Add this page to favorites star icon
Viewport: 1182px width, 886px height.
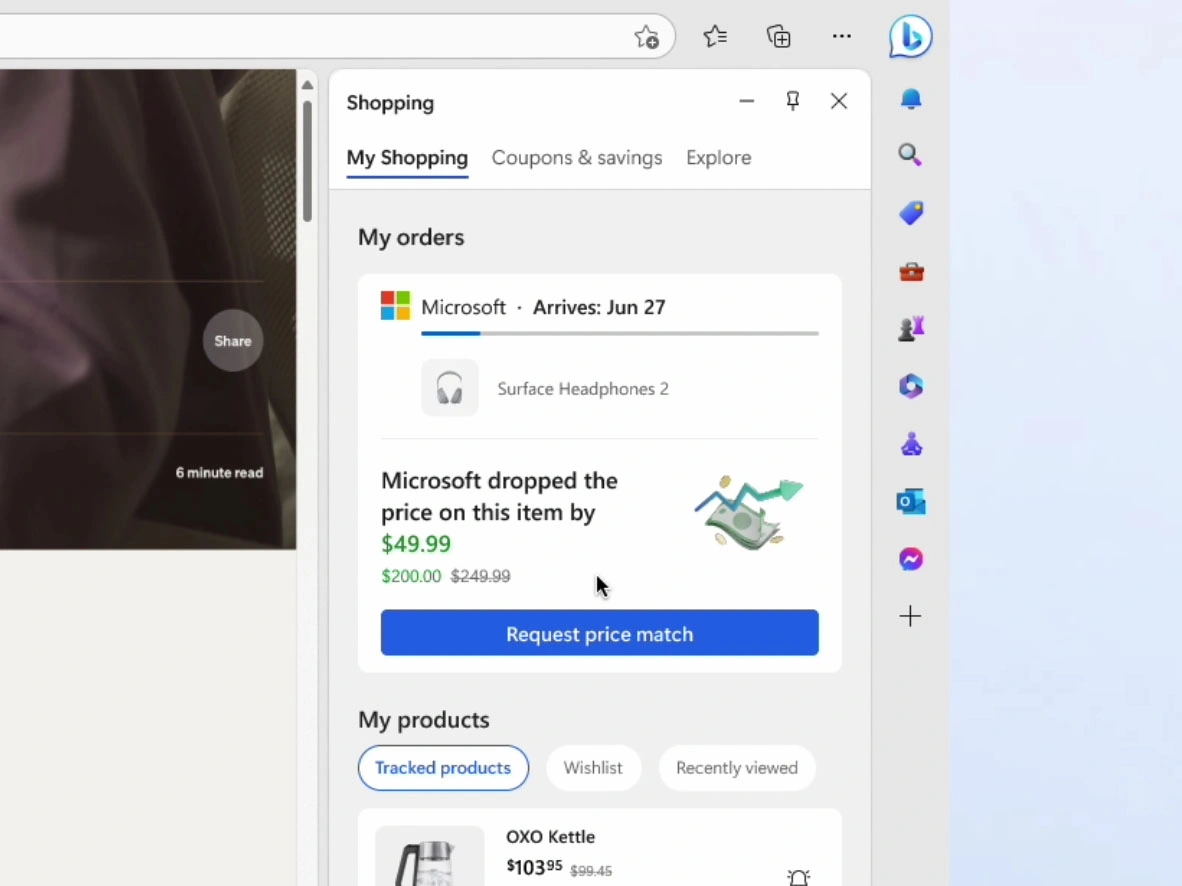[x=646, y=36]
